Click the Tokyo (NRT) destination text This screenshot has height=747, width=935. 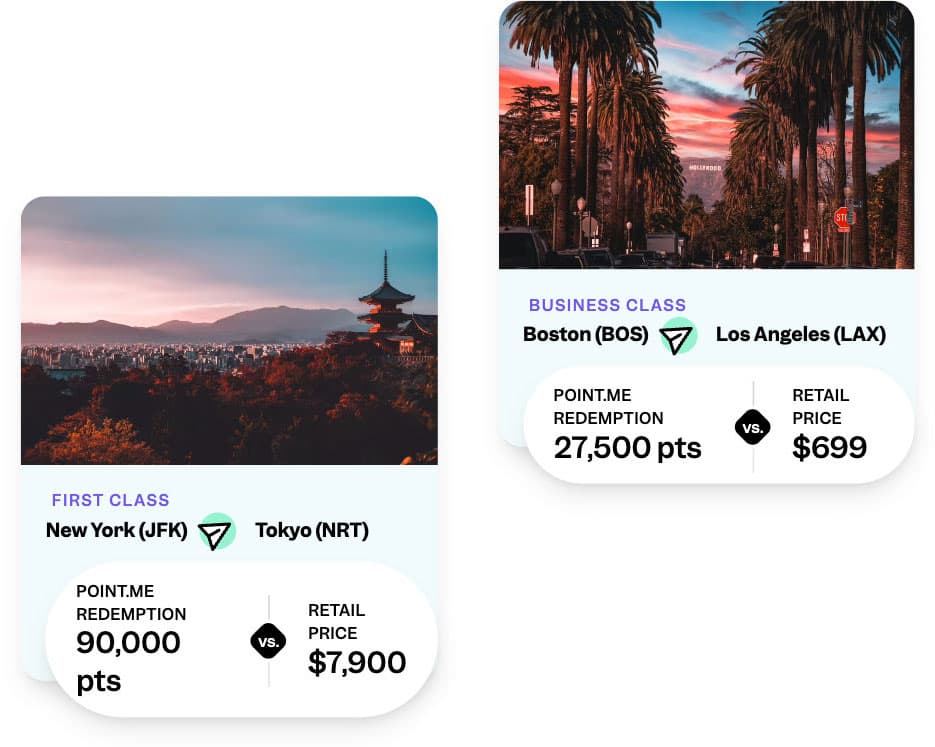click(312, 530)
